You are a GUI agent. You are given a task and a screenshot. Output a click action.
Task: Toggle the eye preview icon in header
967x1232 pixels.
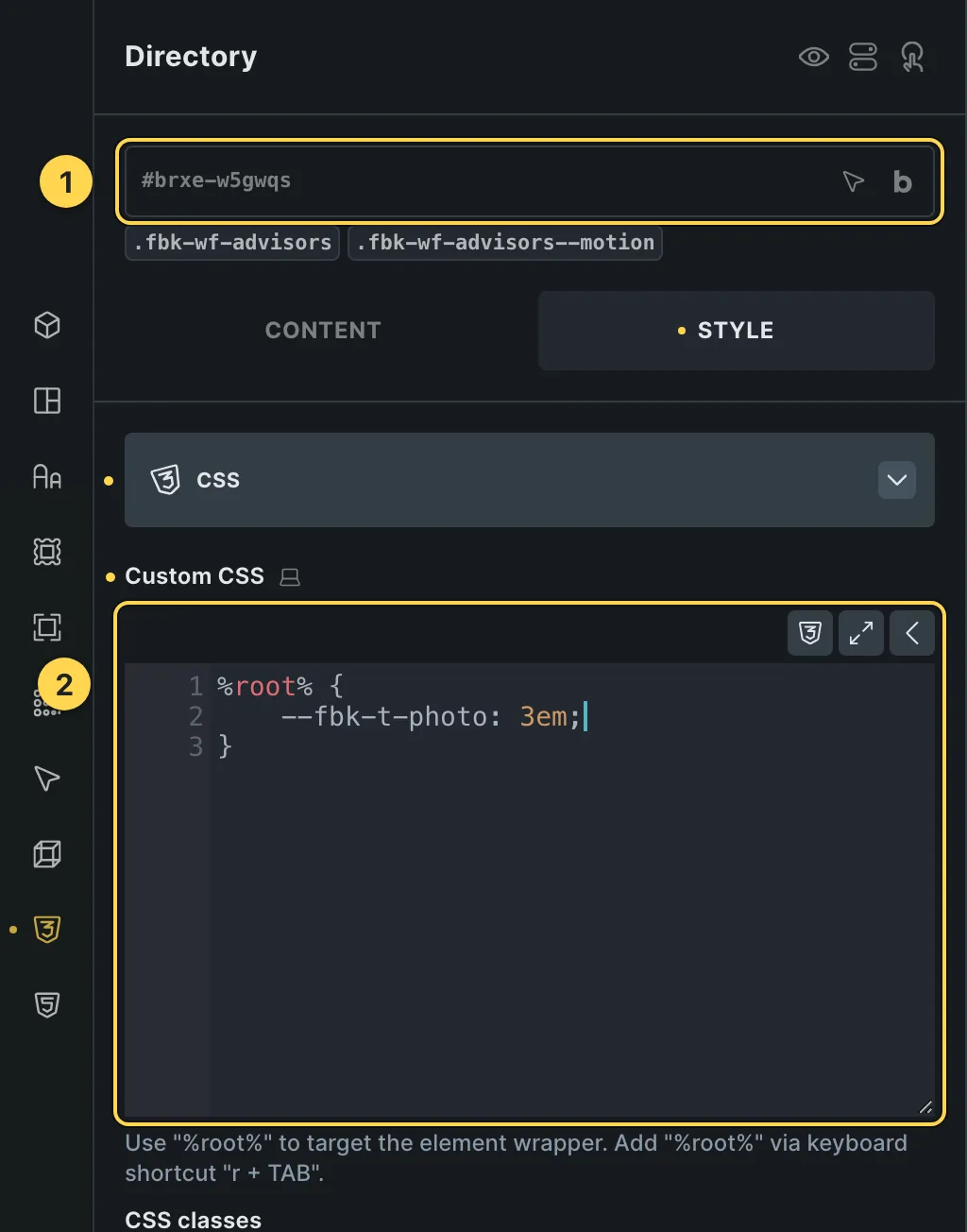click(x=813, y=58)
